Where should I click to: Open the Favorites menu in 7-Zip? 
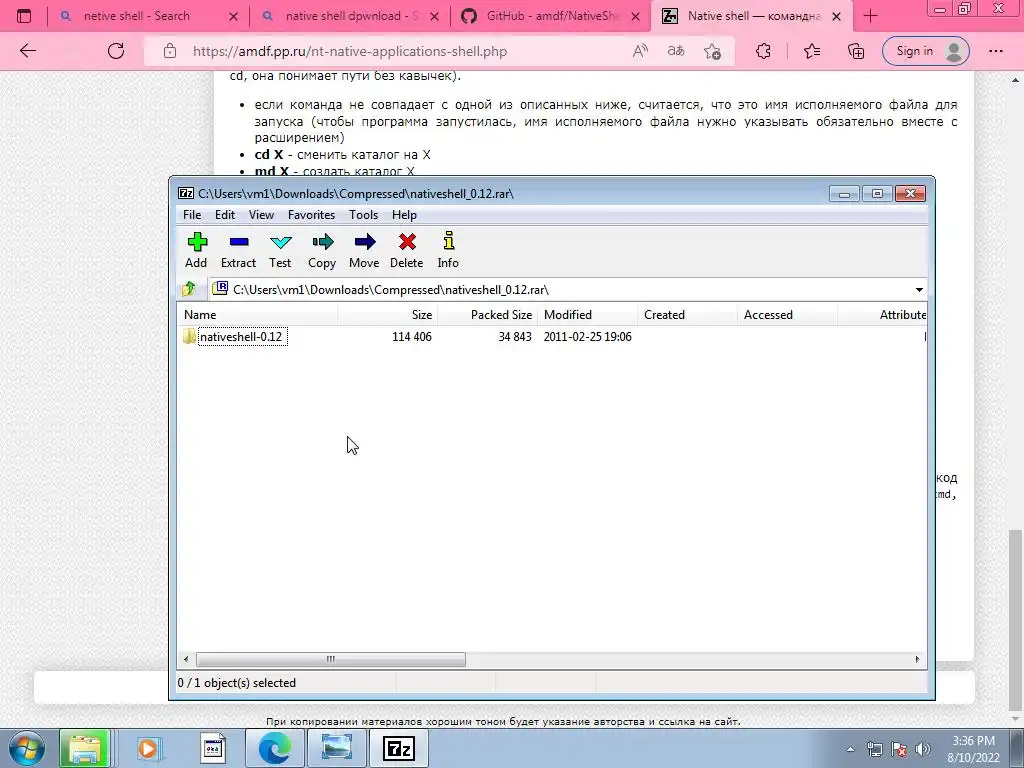312,215
